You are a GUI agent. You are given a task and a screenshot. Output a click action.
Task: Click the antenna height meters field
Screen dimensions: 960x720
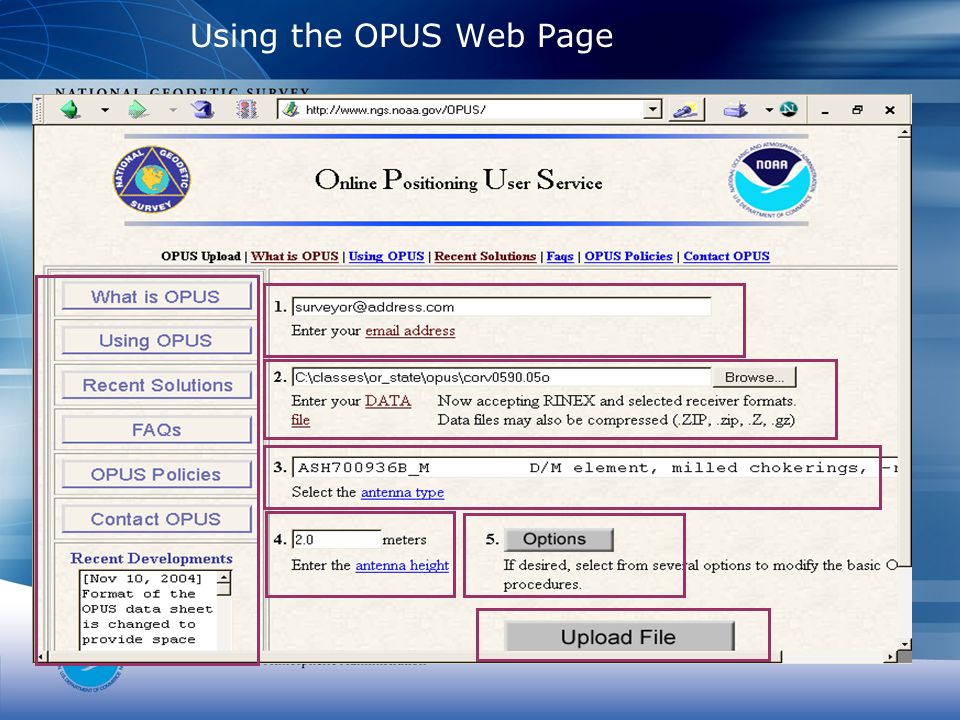336,539
